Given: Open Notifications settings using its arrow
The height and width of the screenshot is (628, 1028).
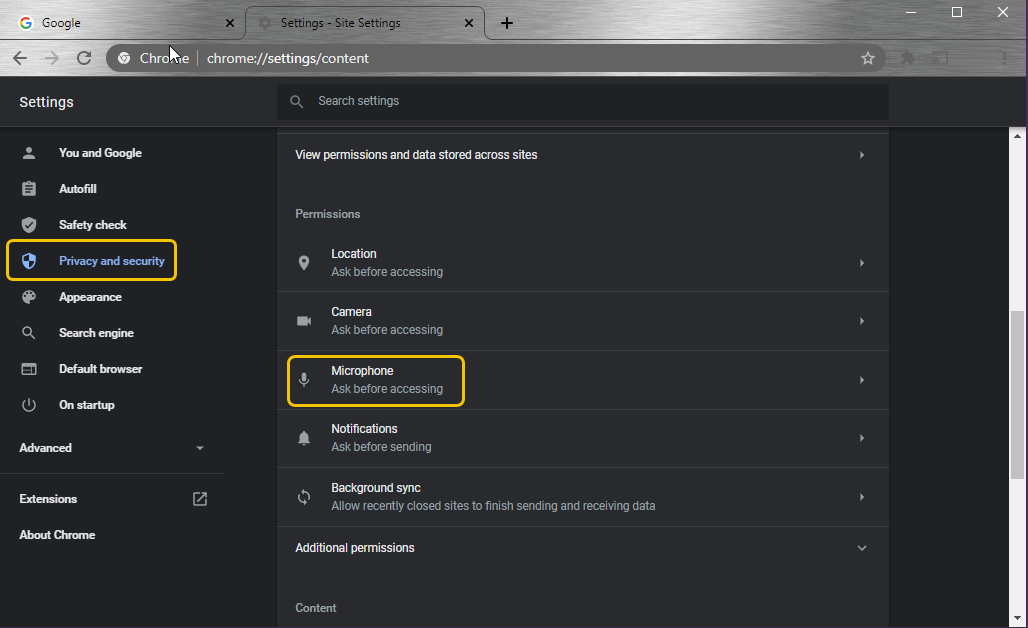Looking at the screenshot, I should coord(862,438).
